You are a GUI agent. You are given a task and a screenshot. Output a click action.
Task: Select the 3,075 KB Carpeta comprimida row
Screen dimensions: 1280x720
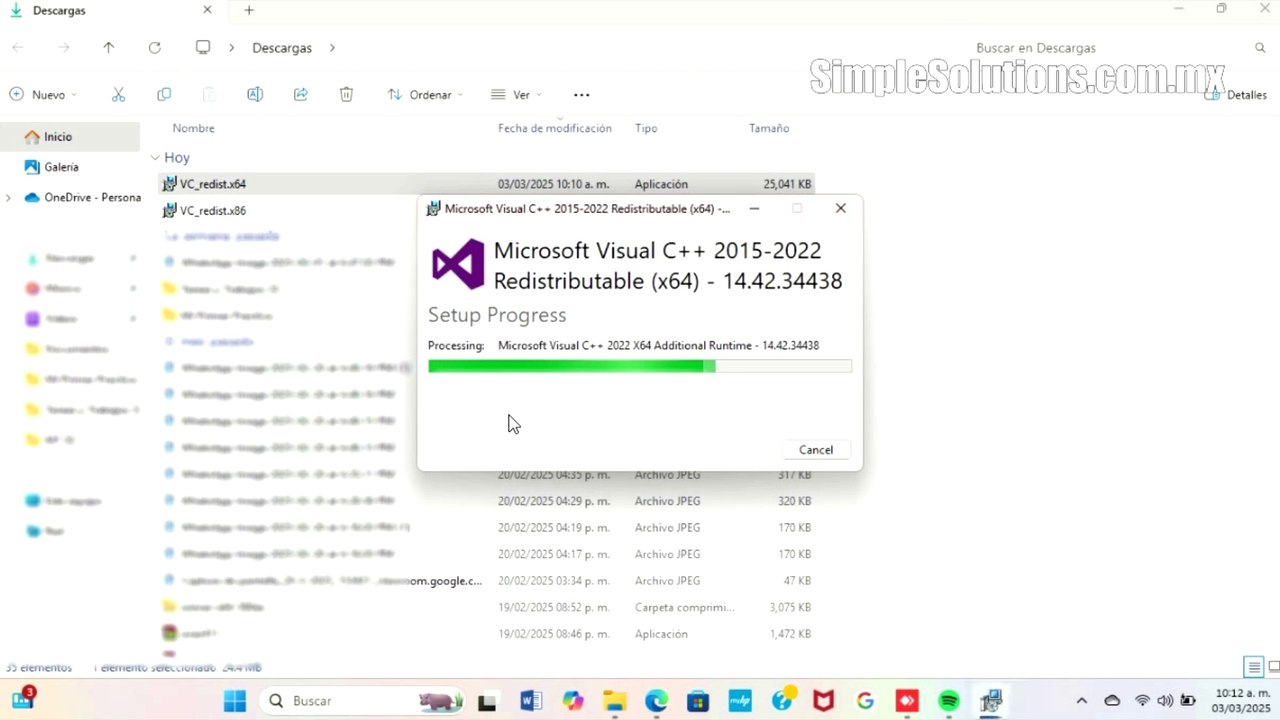487,607
